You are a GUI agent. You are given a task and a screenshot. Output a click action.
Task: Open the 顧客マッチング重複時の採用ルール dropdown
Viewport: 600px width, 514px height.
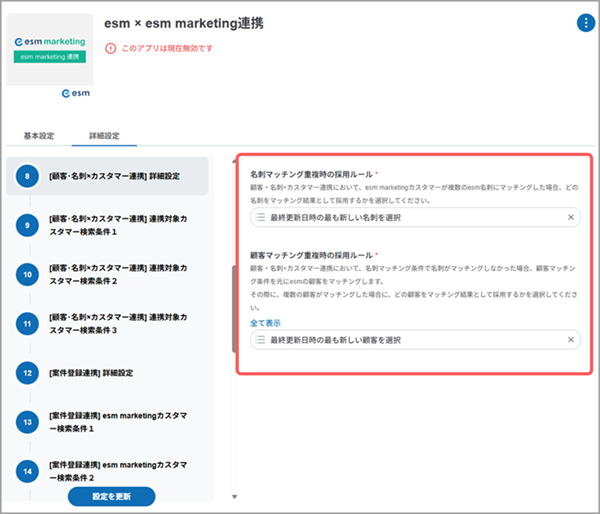410,340
